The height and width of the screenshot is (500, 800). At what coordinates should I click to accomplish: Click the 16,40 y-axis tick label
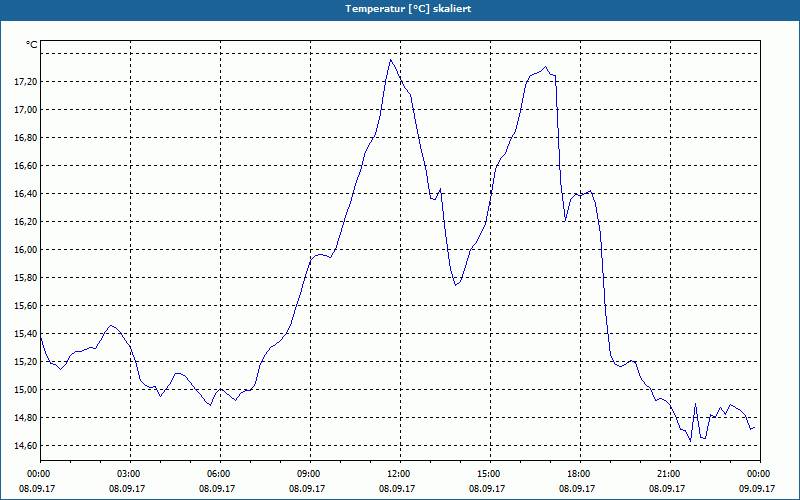pos(28,194)
